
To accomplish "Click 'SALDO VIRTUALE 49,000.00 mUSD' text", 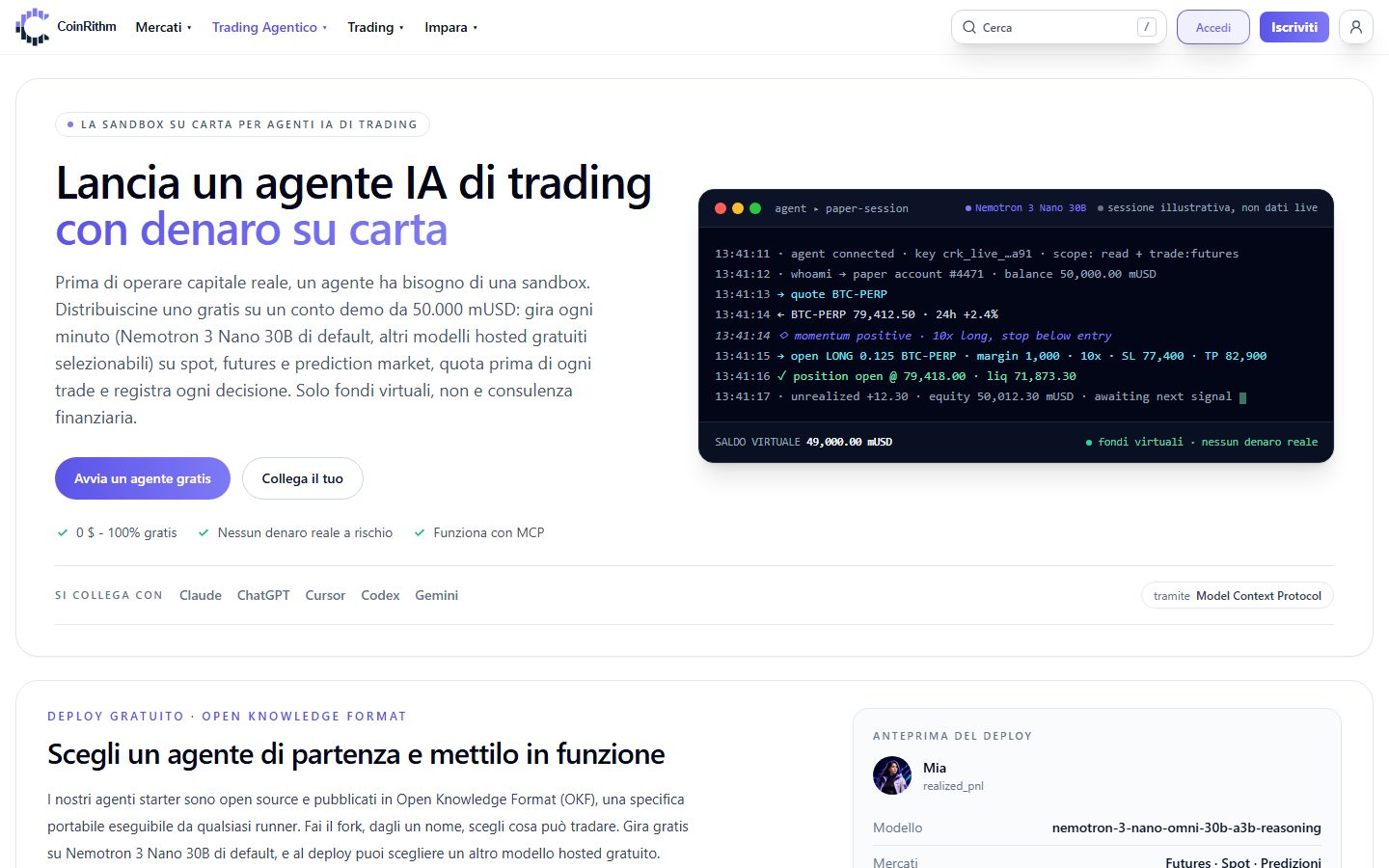I will 803,442.
